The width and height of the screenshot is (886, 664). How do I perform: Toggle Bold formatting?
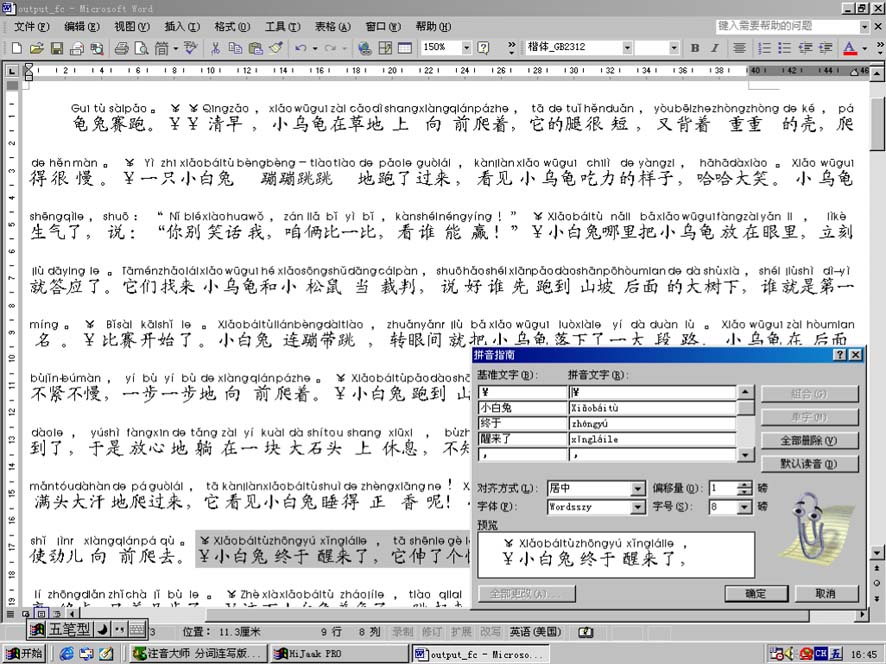point(695,48)
